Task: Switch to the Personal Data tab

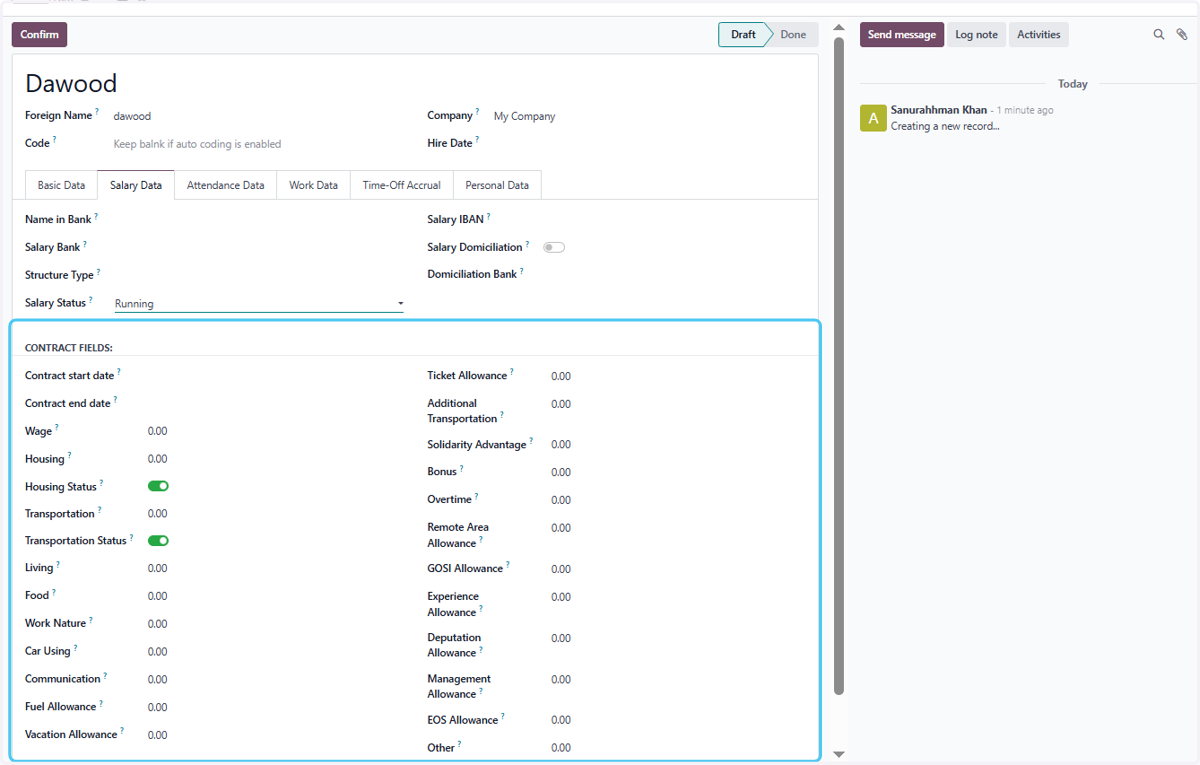Action: [497, 185]
